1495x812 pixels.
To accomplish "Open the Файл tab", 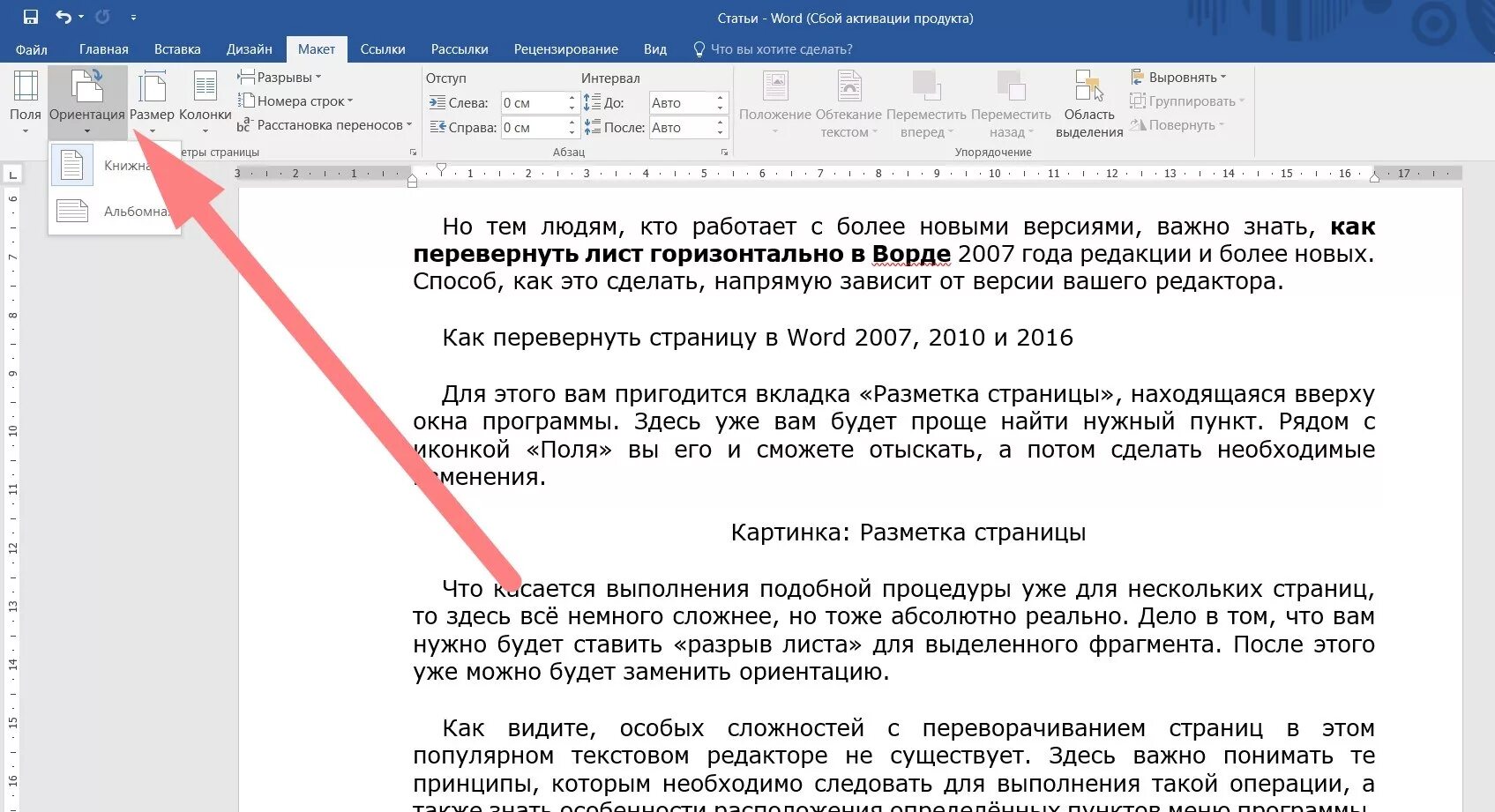I will [x=32, y=49].
